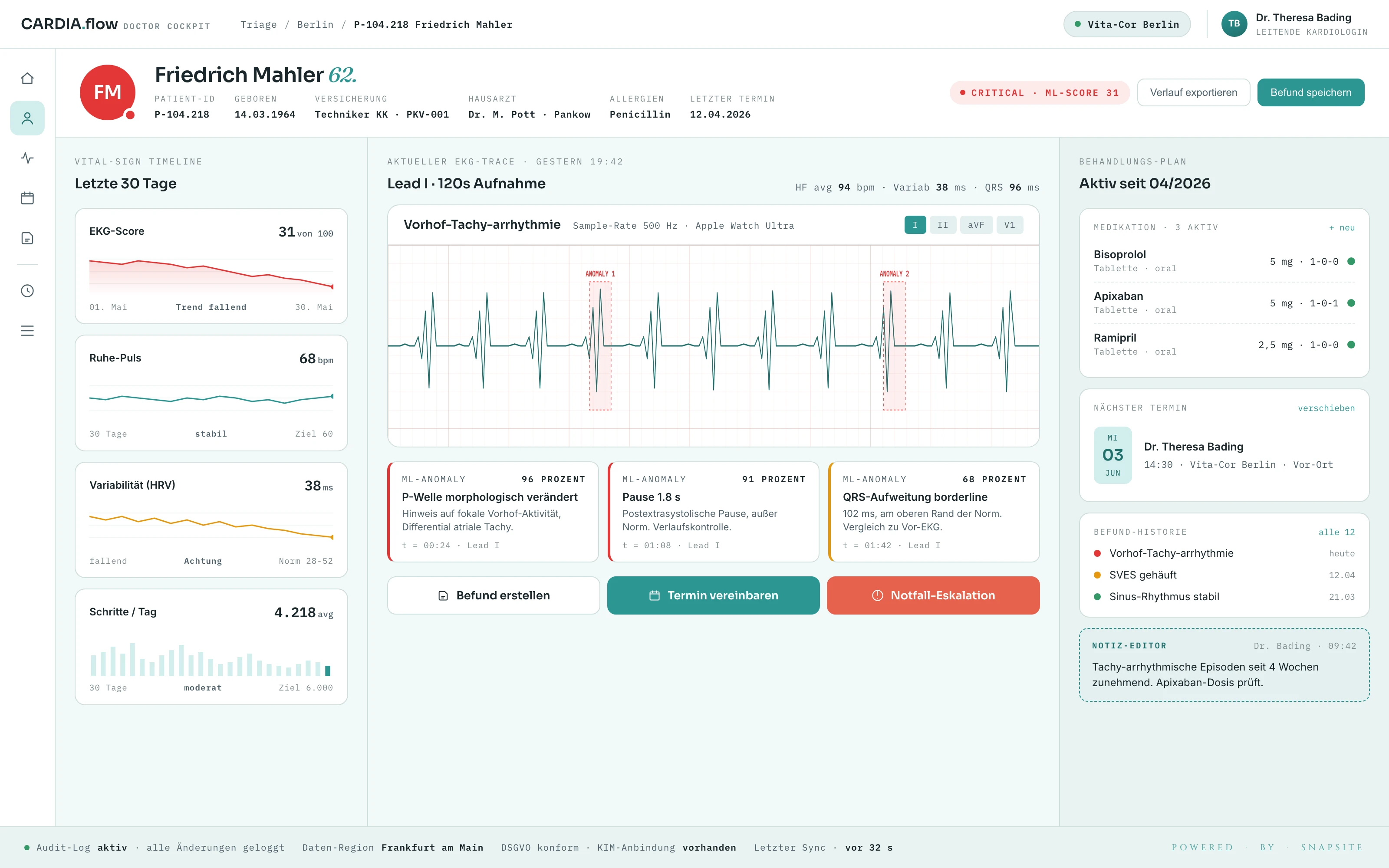Click alert icon in Notfall-Eskalation
Image resolution: width=1389 pixels, height=868 pixels.
tap(878, 596)
